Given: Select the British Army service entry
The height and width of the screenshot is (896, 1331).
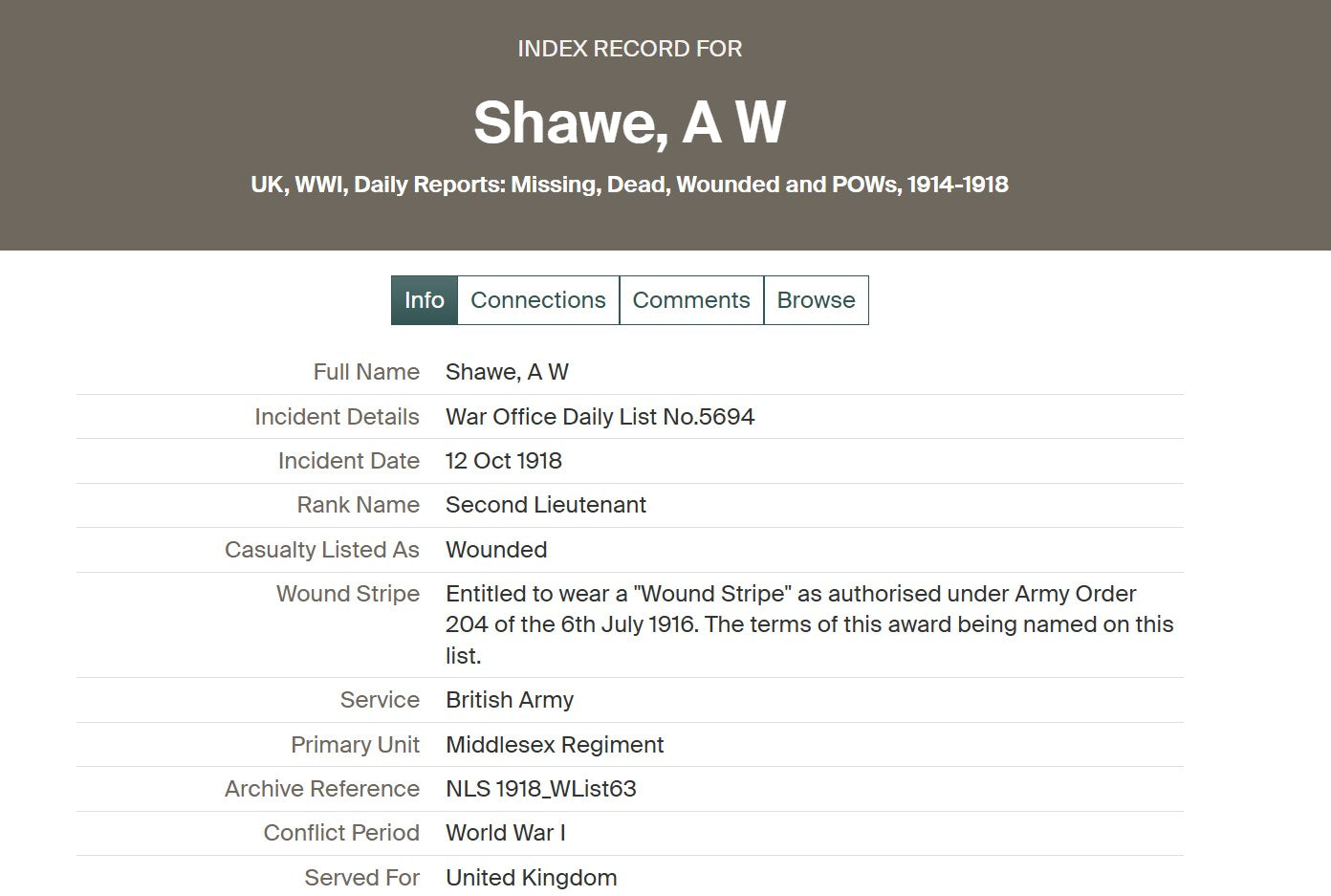Looking at the screenshot, I should [510, 700].
